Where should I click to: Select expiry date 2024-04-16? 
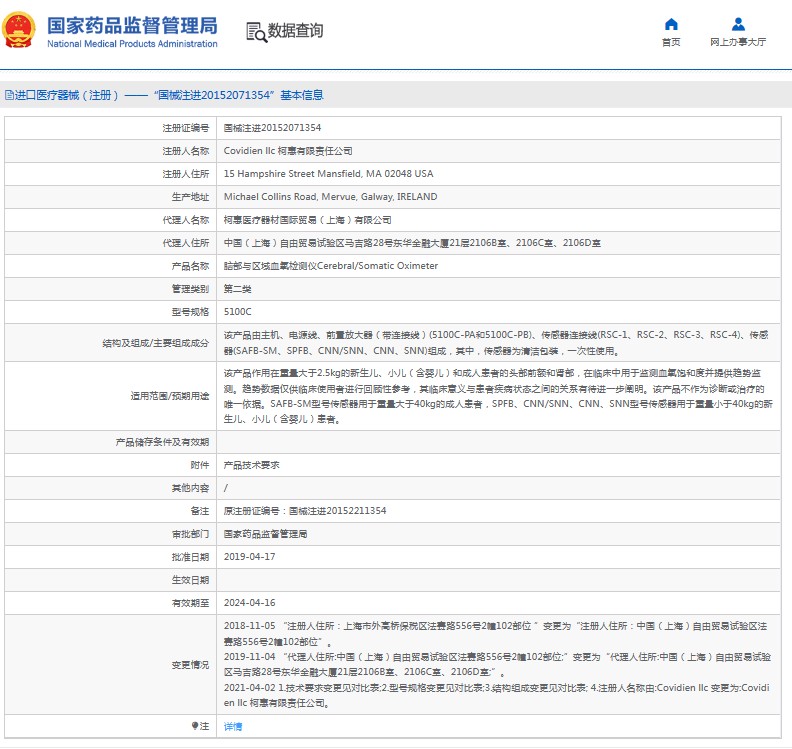[250, 603]
